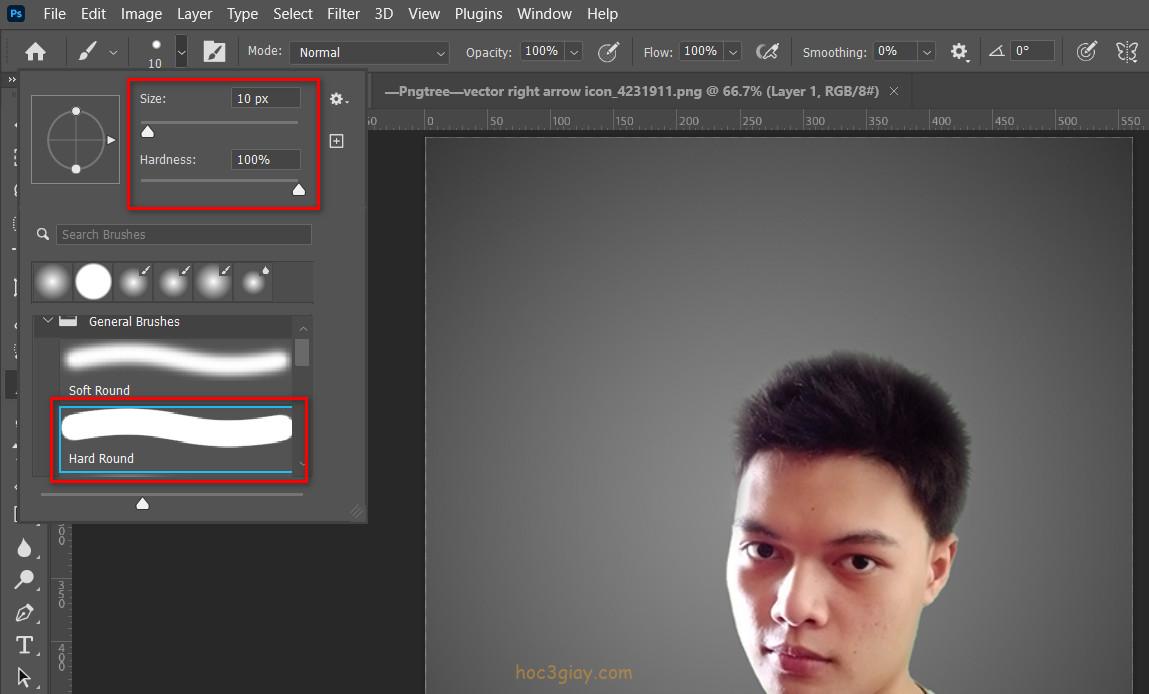Create new brush preset with plus icon
The height and width of the screenshot is (694, 1149).
click(x=337, y=141)
